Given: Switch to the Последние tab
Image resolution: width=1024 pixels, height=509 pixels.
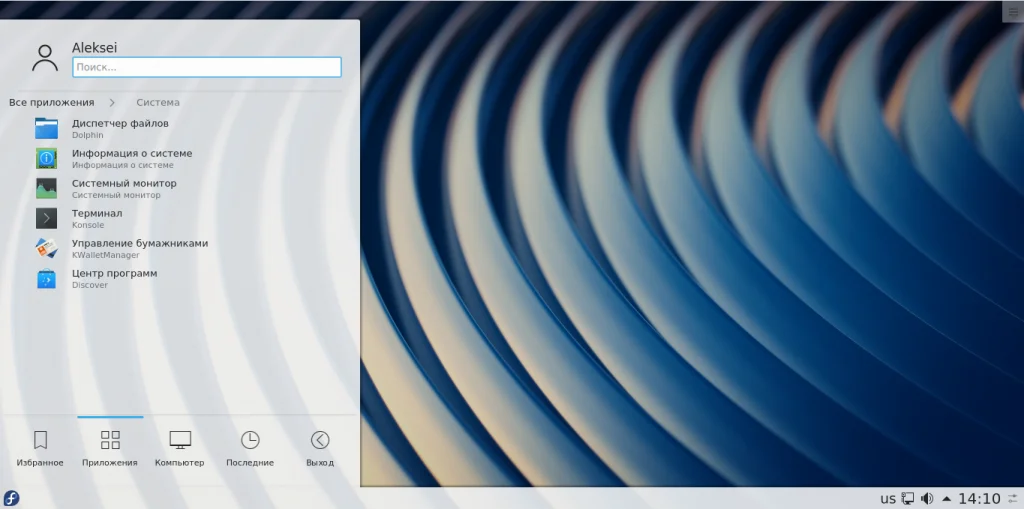Looking at the screenshot, I should pos(250,448).
